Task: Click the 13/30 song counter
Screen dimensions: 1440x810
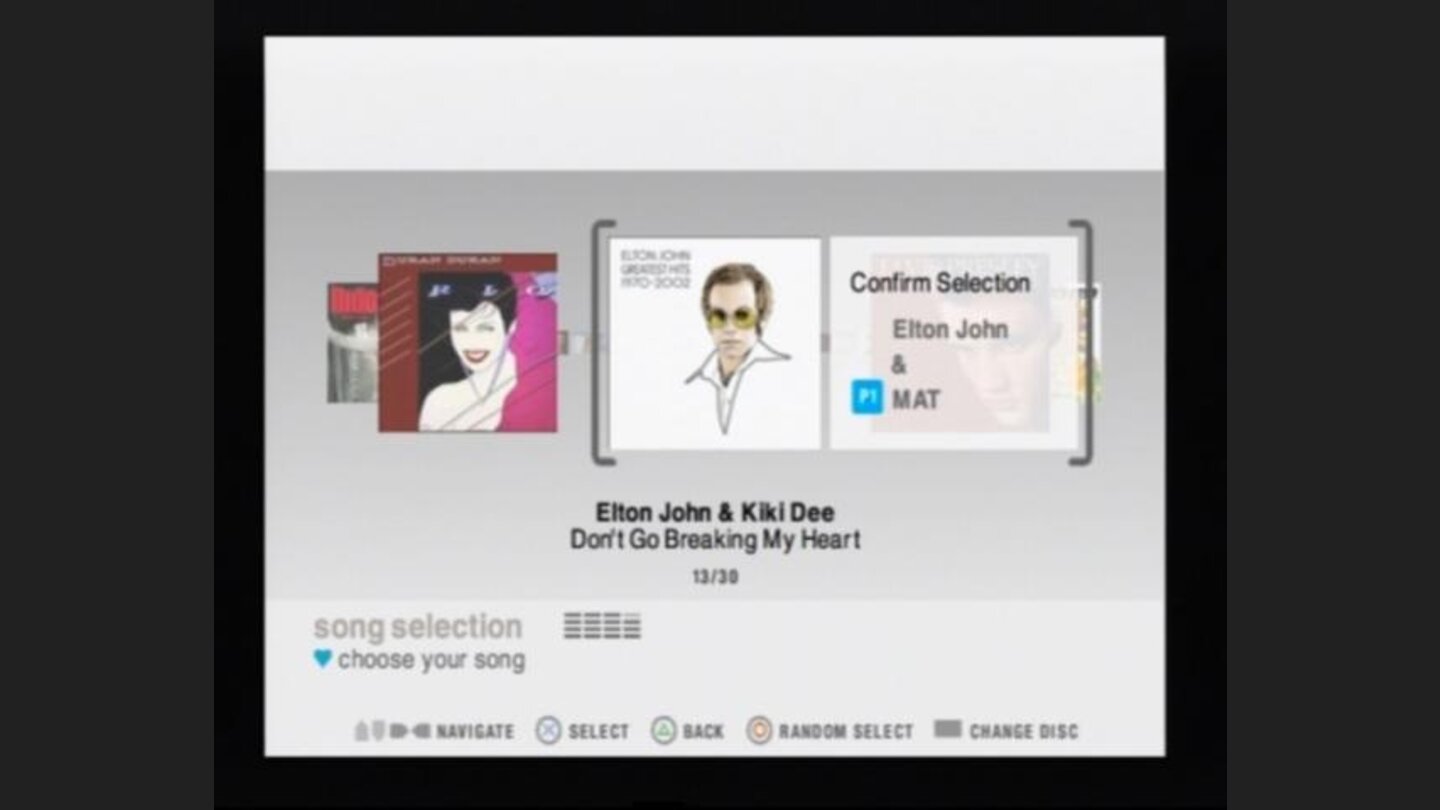Action: click(x=715, y=577)
